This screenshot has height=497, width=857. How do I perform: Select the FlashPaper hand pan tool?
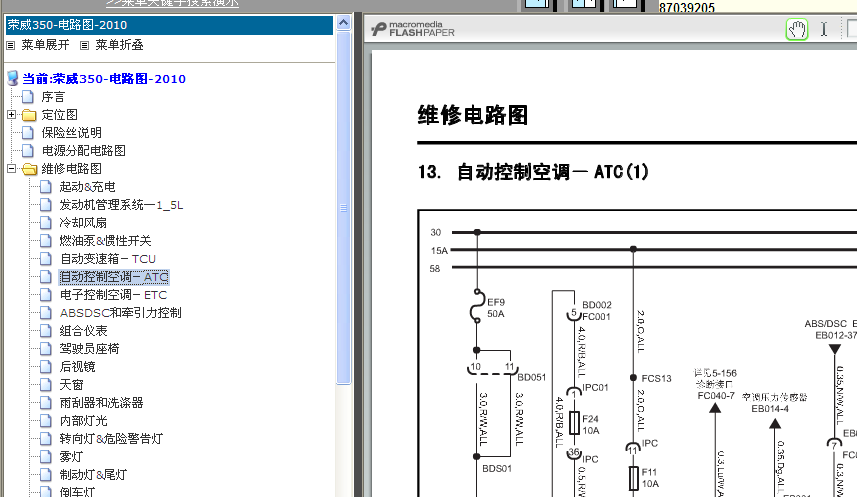796,29
